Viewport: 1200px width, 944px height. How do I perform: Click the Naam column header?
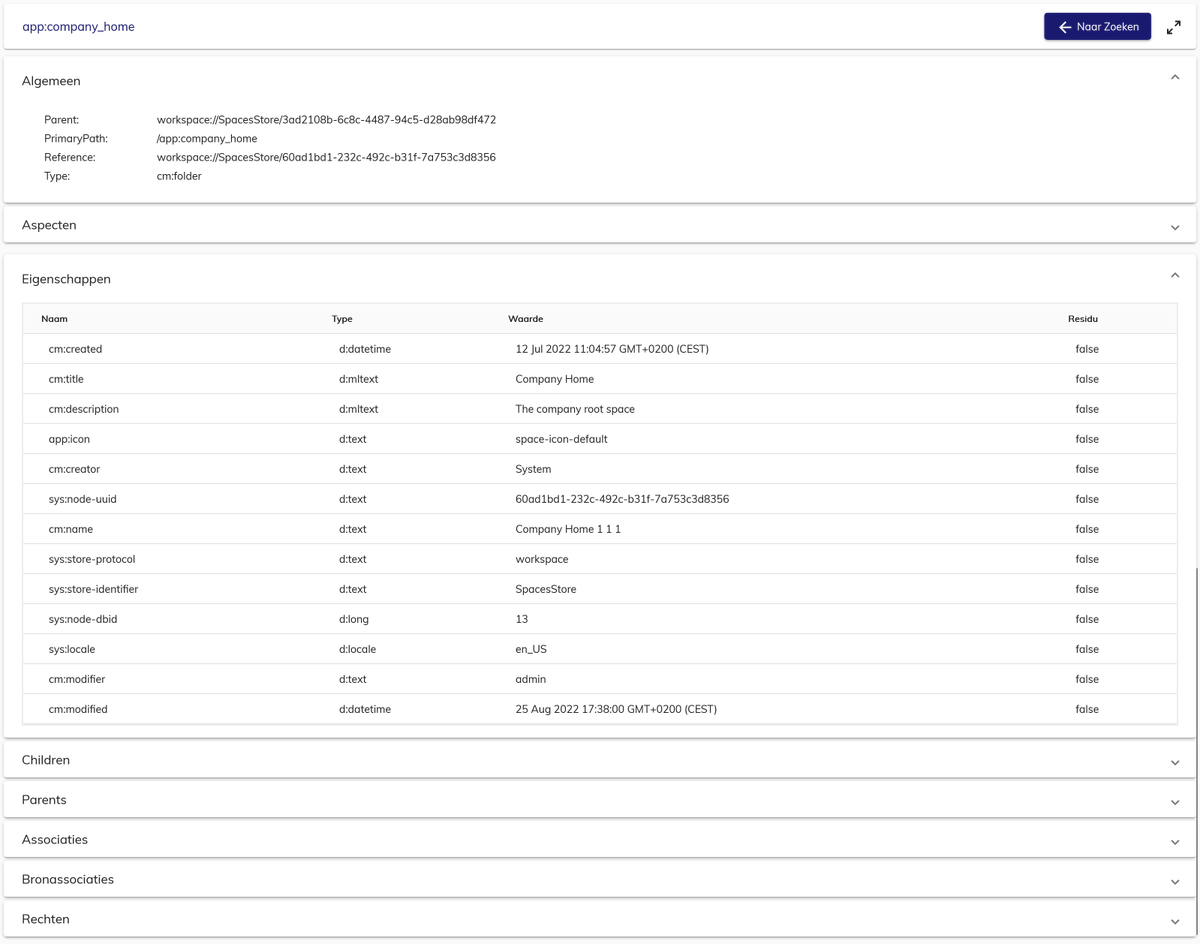54,318
